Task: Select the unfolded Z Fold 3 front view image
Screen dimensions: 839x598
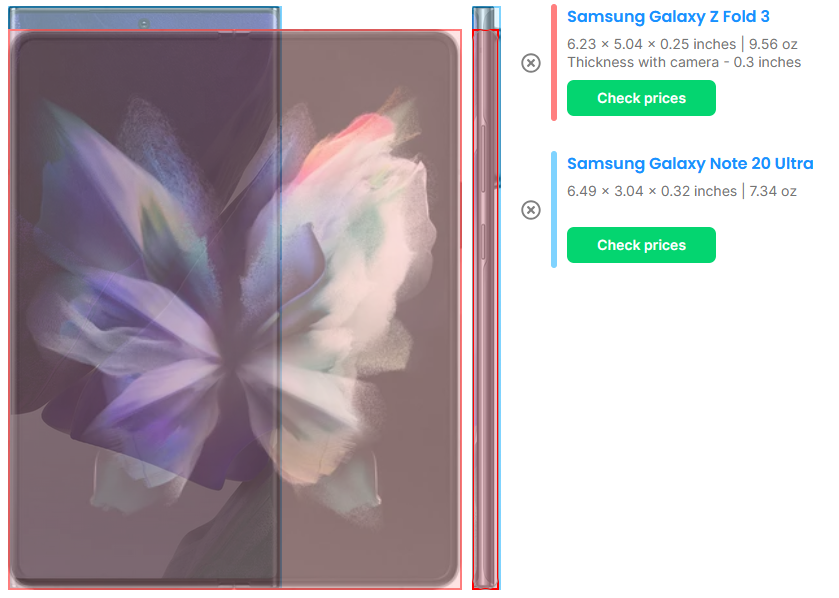Action: [x=235, y=309]
